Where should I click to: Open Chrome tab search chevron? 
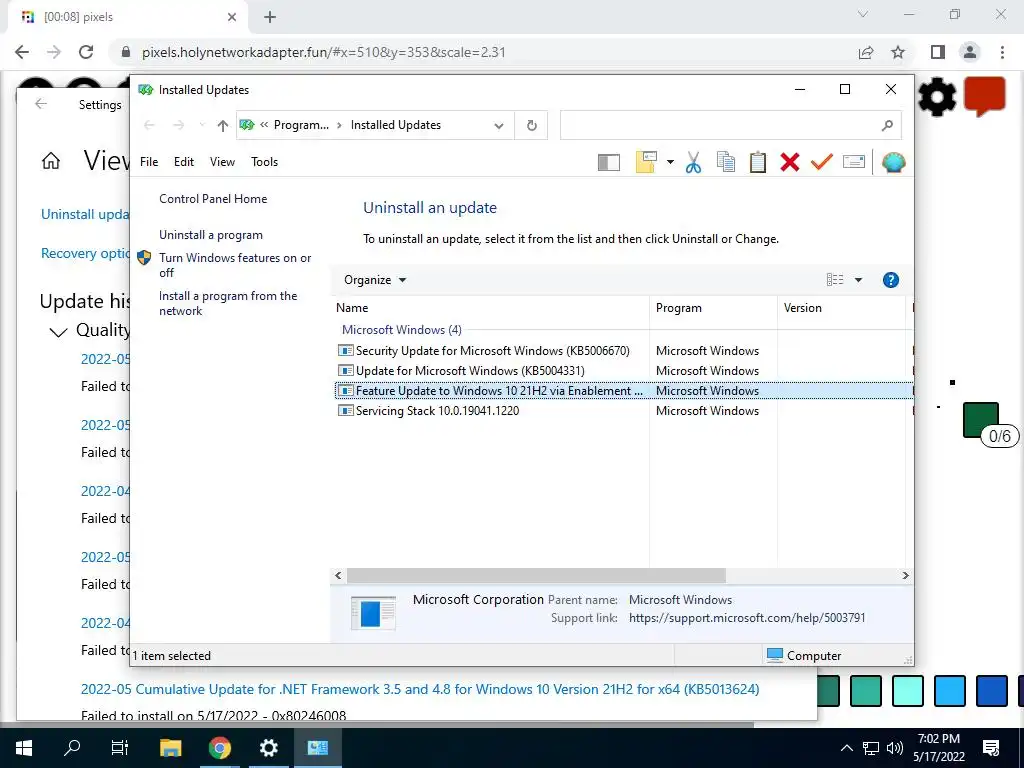pos(863,14)
